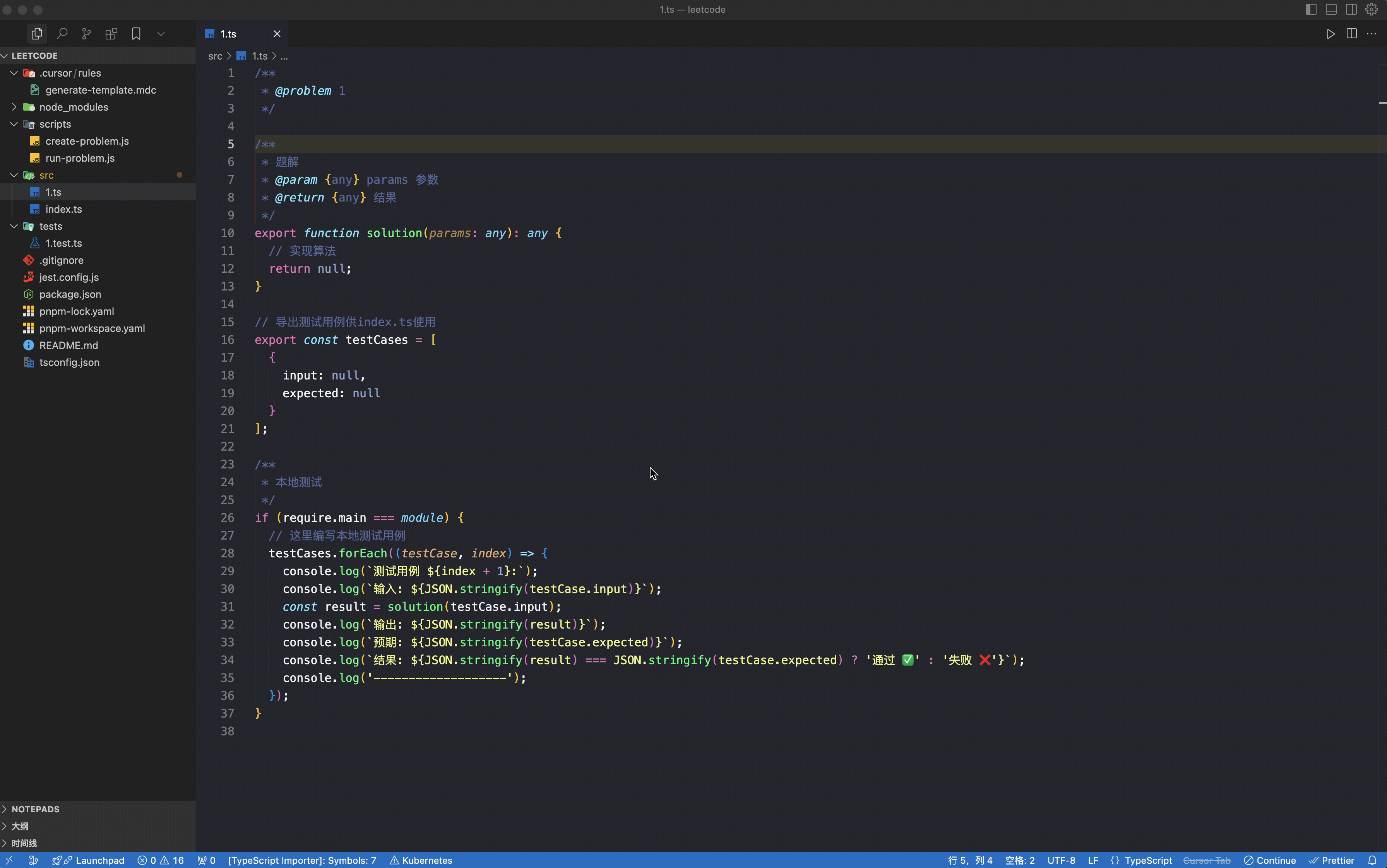This screenshot has height=868, width=1387.
Task: Expand the NOTEPADS section
Action: click(35, 809)
